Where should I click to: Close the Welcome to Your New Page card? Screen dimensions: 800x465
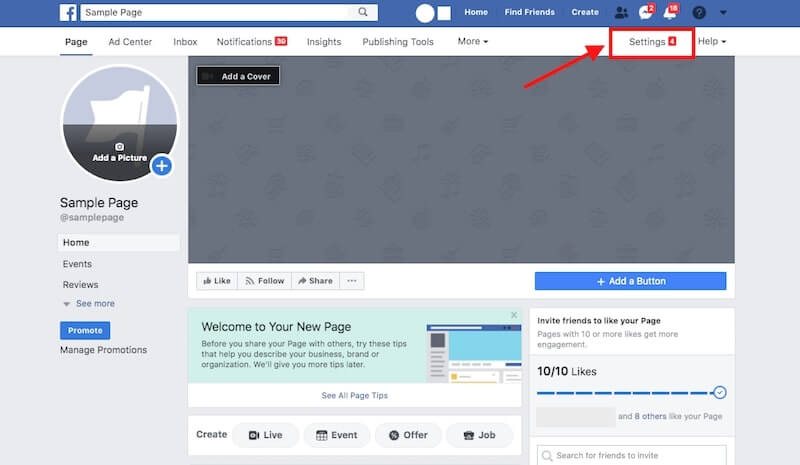pos(514,315)
